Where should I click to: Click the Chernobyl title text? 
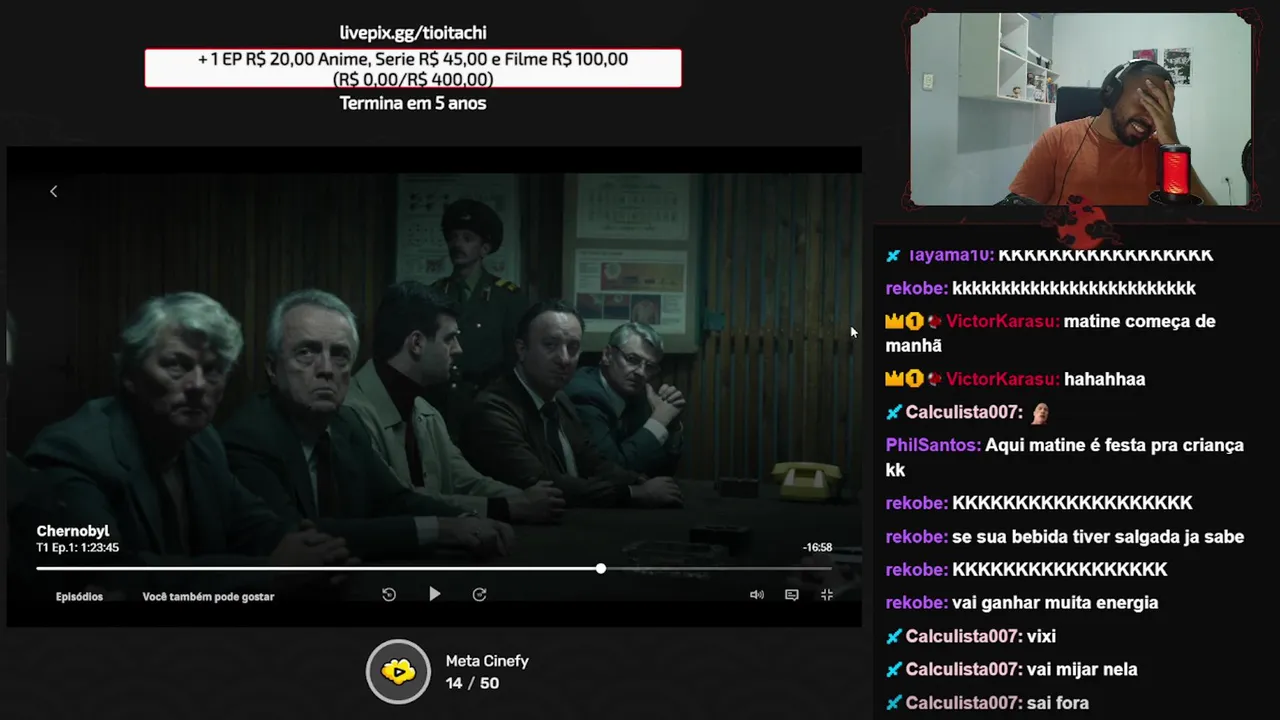pyautogui.click(x=73, y=531)
